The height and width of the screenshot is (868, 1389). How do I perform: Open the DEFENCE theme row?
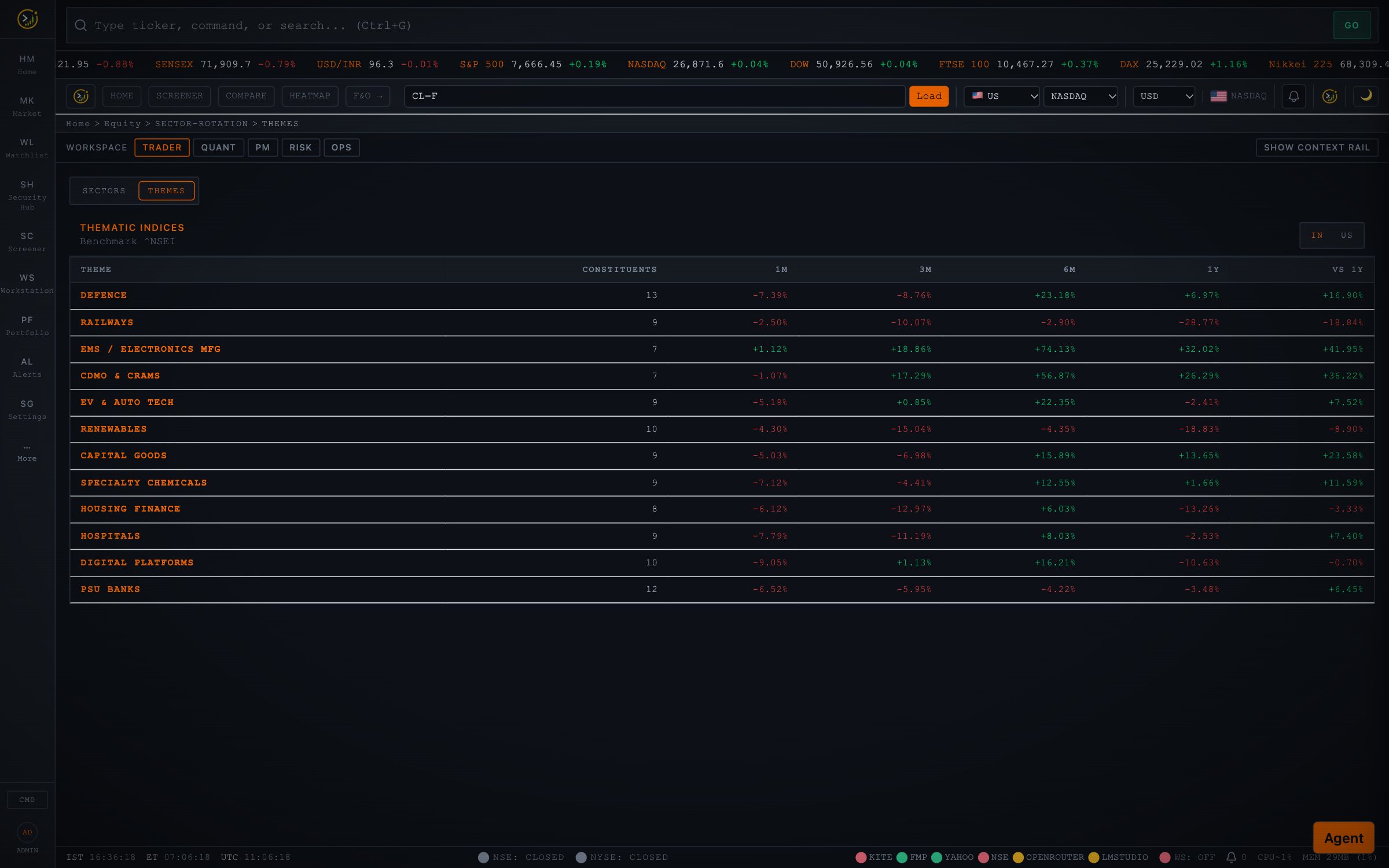[722, 296]
